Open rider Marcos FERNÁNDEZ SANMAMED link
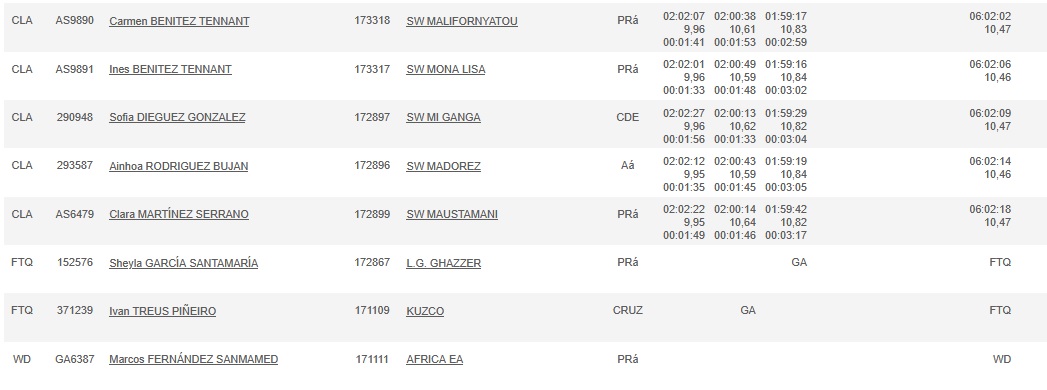1047x390 pixels. tap(194, 359)
